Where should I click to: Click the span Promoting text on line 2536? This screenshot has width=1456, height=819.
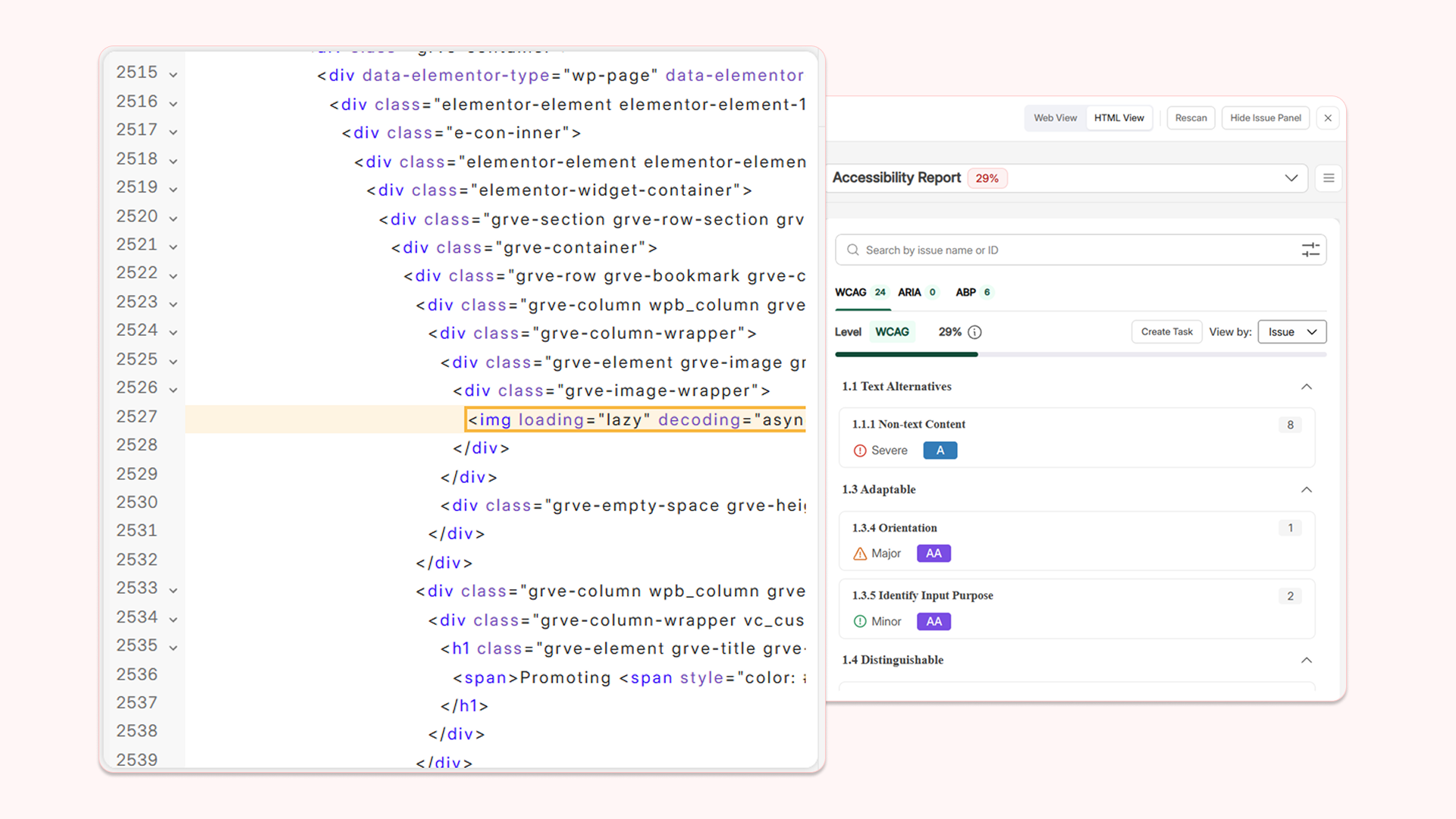(629, 678)
